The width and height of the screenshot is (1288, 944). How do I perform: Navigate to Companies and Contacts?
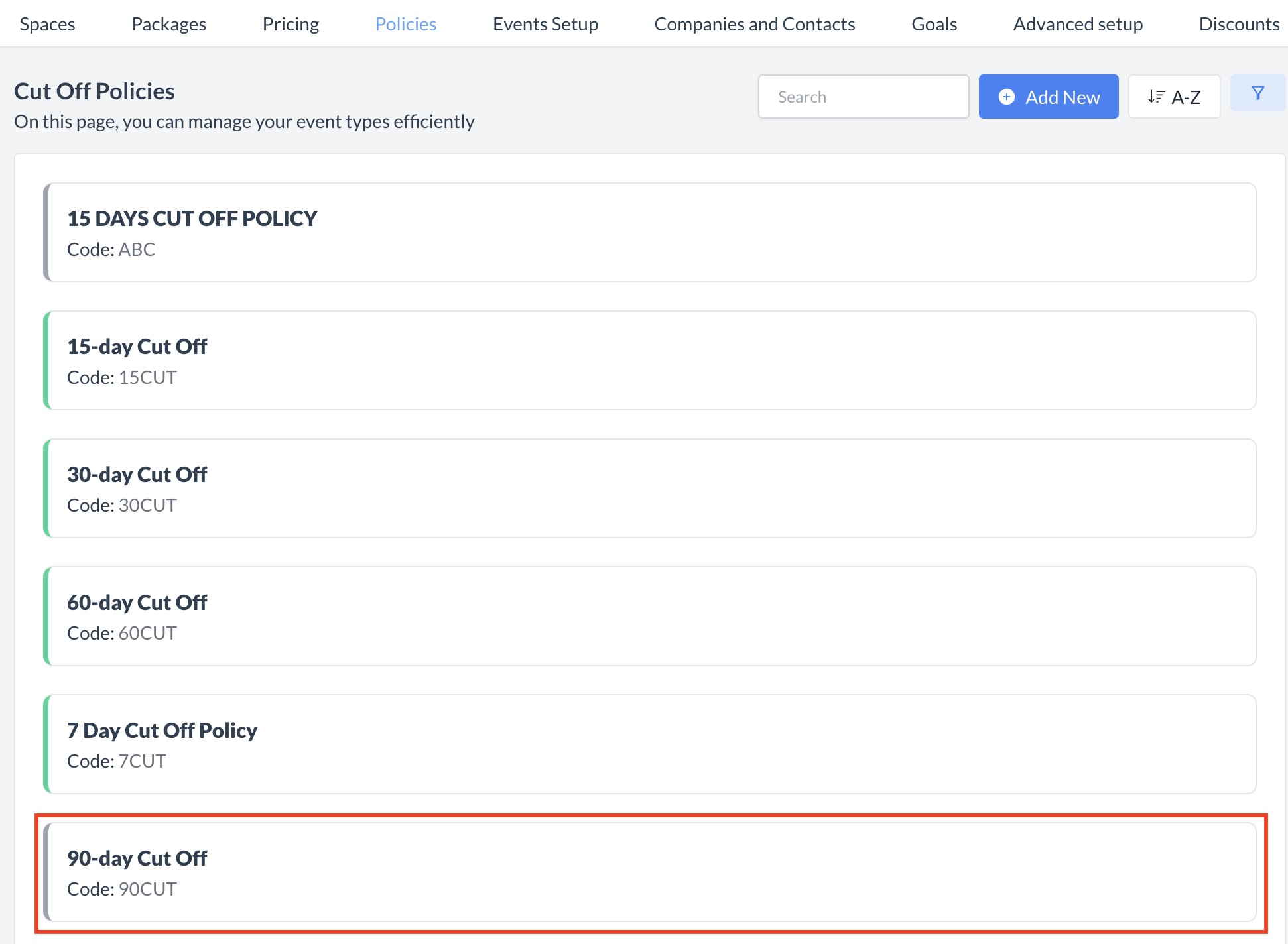point(754,23)
